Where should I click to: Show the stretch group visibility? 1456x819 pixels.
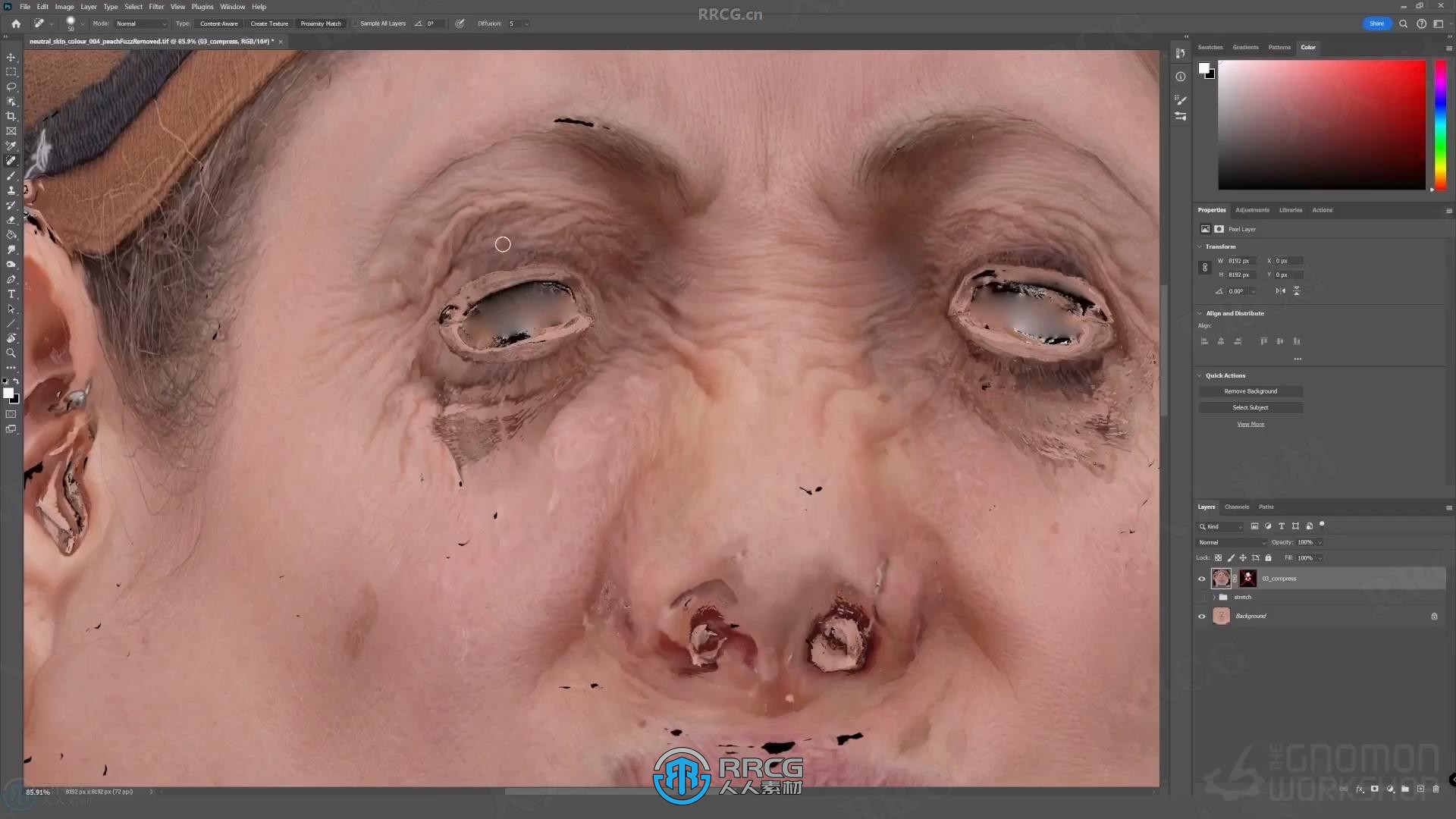(x=1201, y=598)
